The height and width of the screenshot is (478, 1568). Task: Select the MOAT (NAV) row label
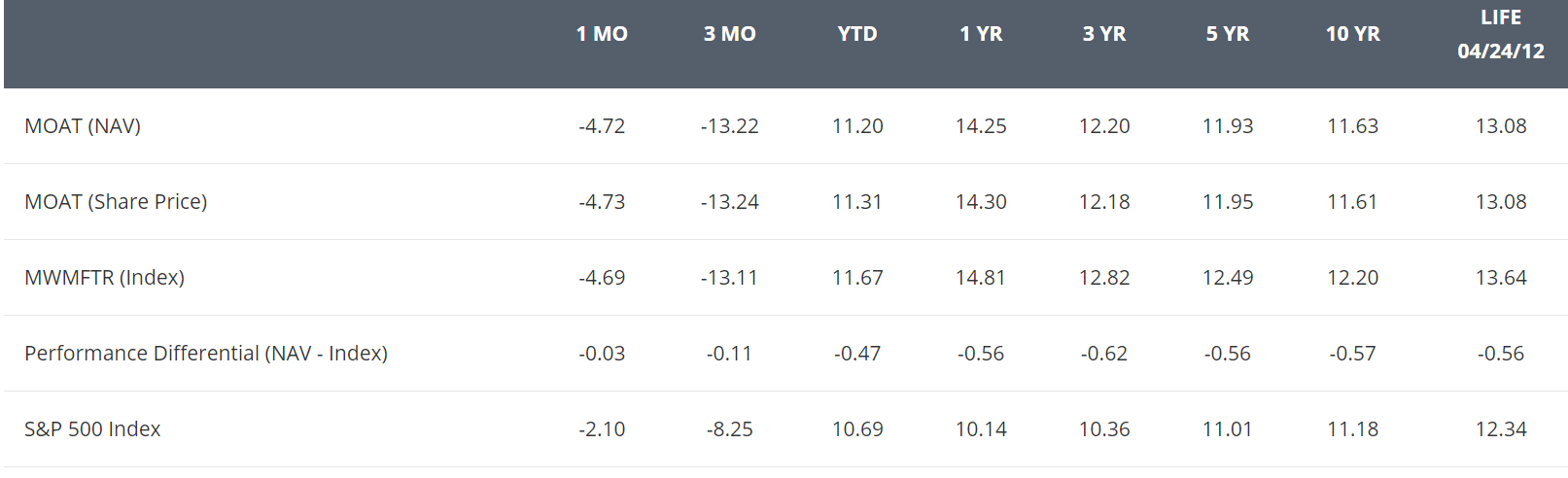click(83, 126)
